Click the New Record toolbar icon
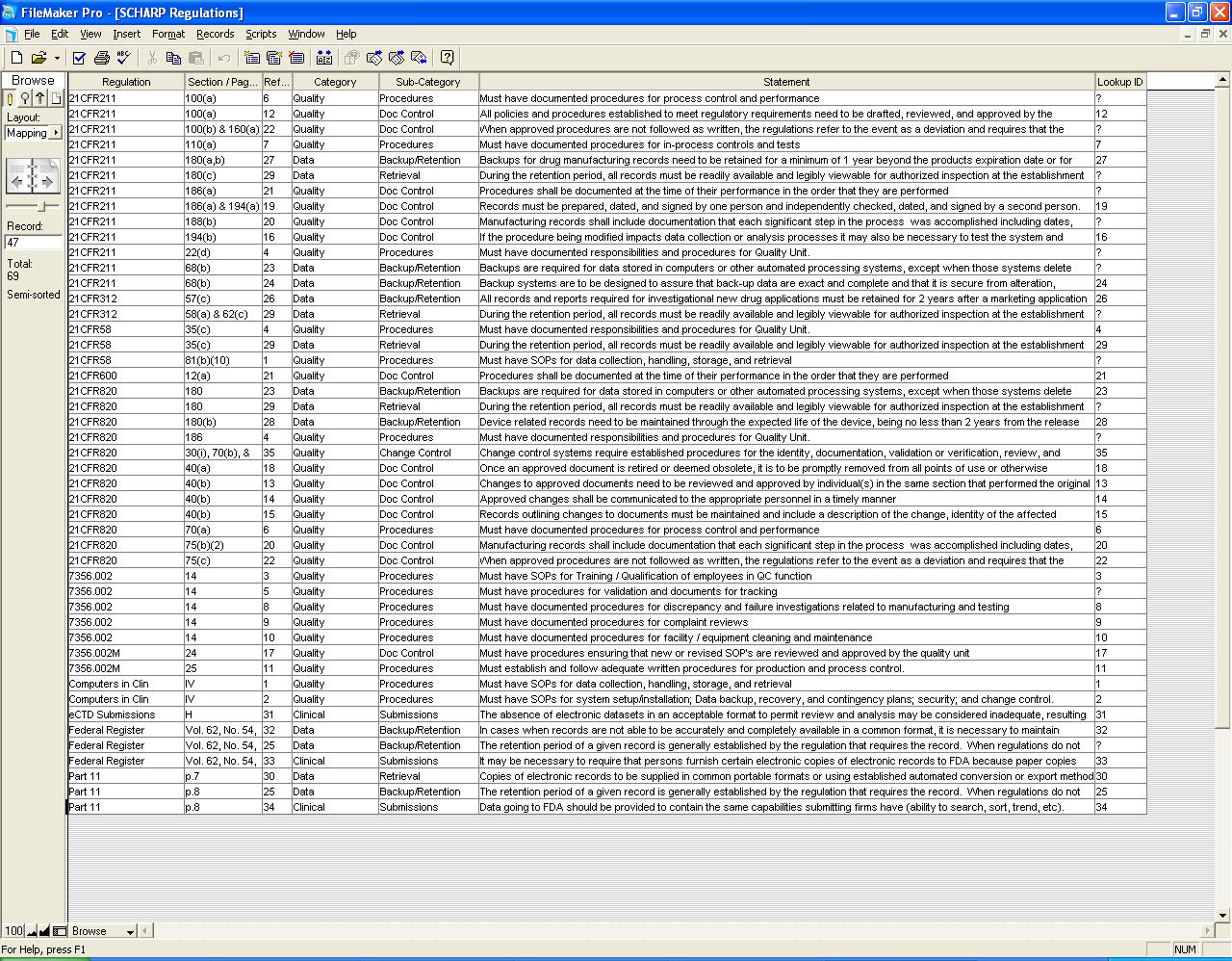1232x961 pixels. click(252, 58)
